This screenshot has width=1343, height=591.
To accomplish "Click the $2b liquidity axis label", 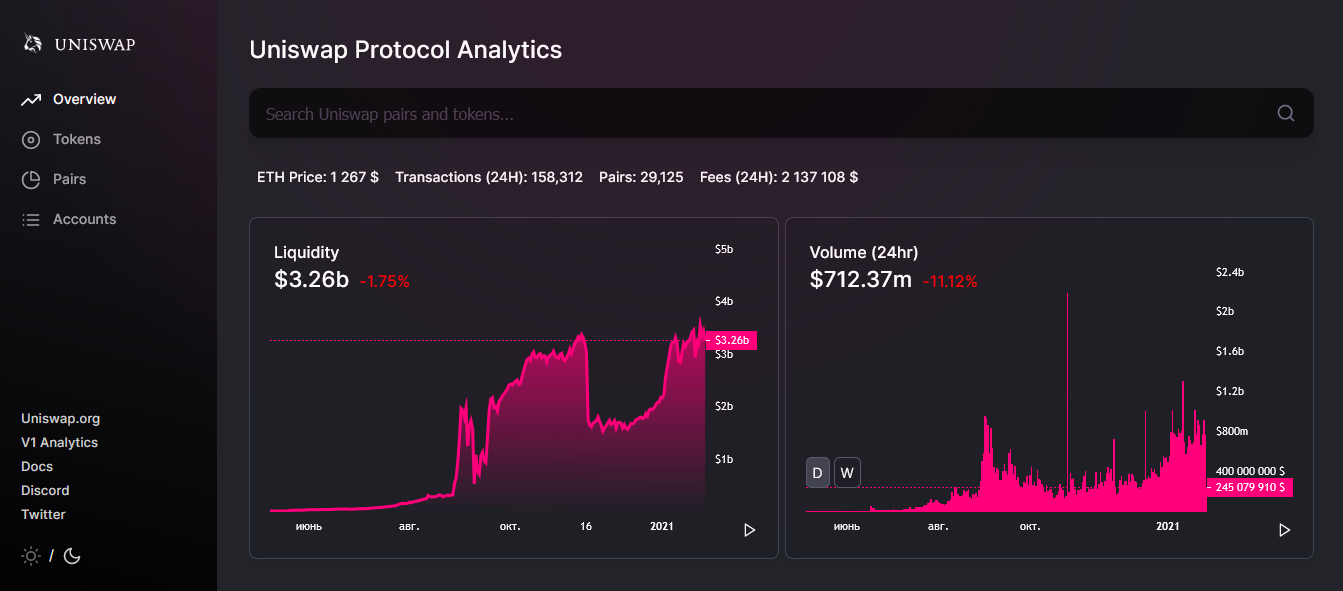I will pyautogui.click(x=724, y=407).
